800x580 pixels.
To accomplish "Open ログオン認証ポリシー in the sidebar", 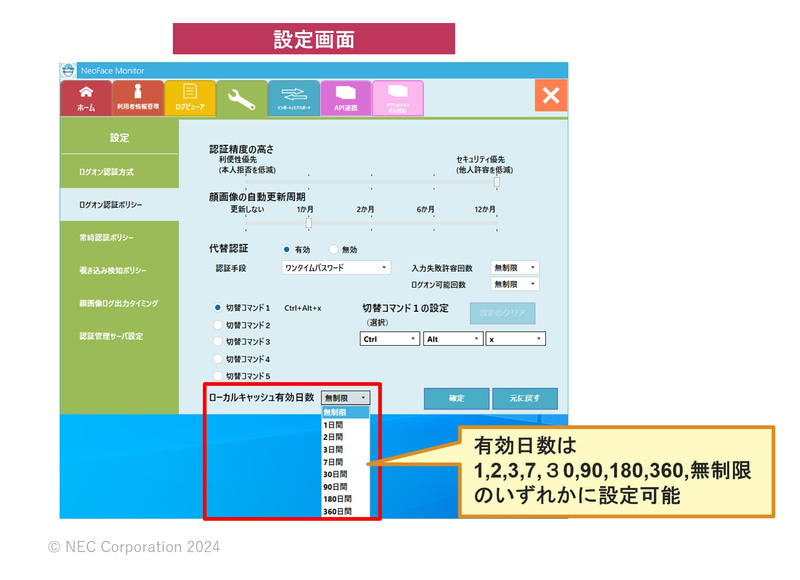I will pyautogui.click(x=119, y=205).
